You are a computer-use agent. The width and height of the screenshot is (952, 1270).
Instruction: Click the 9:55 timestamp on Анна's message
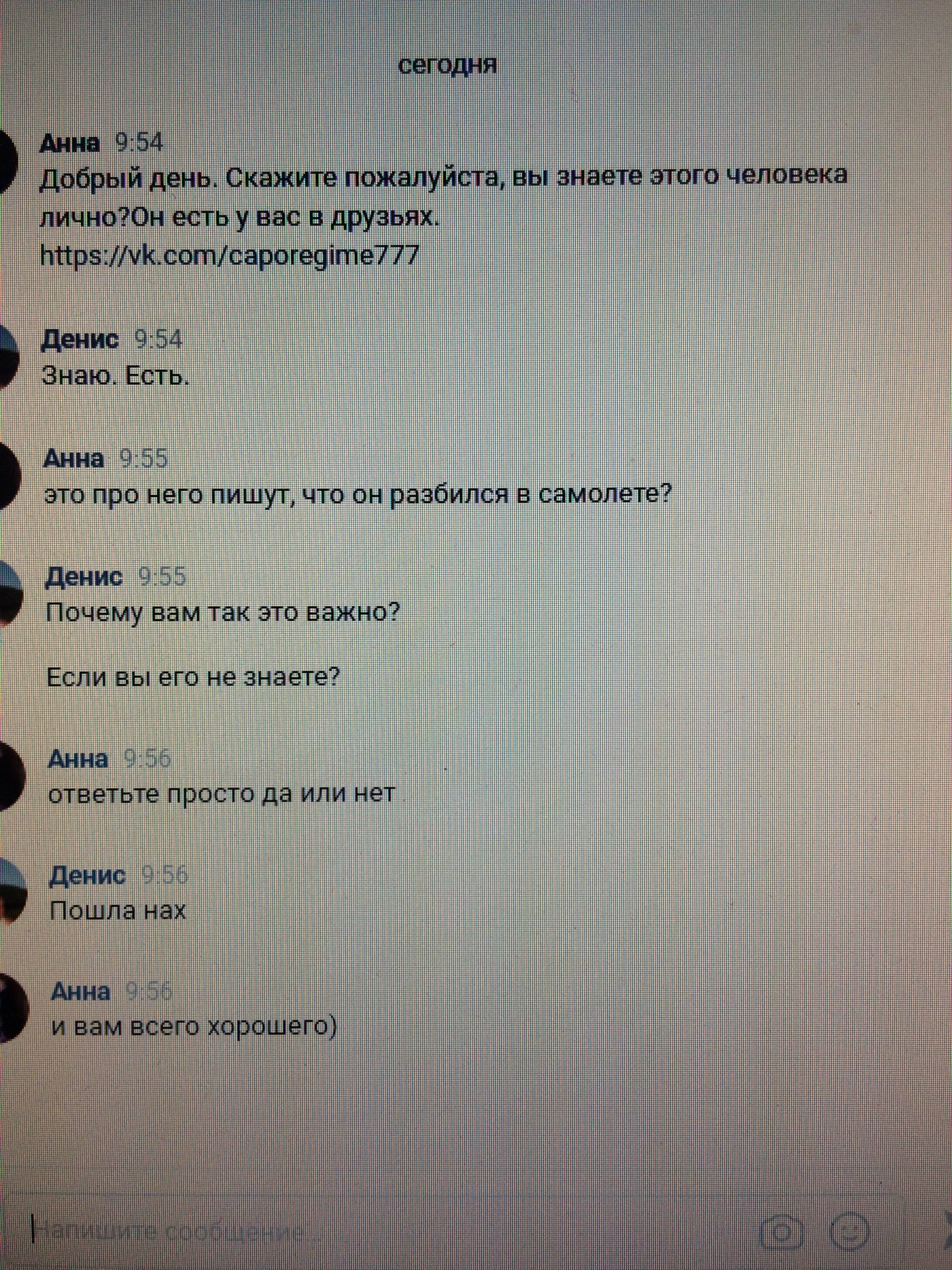(143, 459)
